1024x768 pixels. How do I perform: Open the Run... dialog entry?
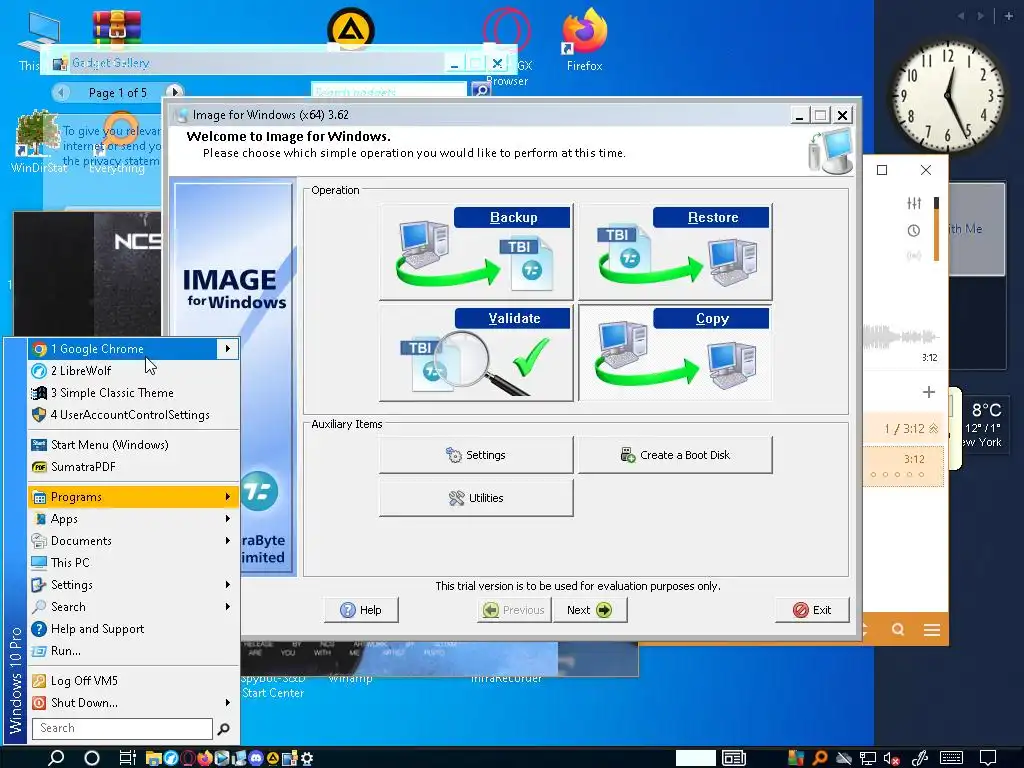click(133, 651)
